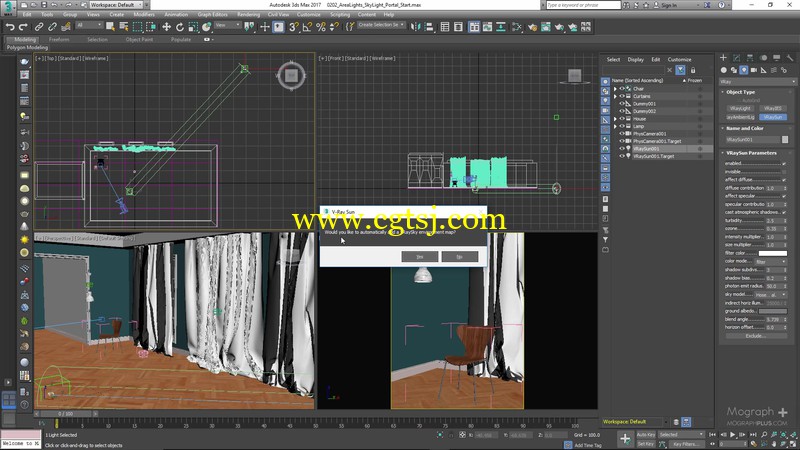
Task: Click Yes in V-Ray Sun dialog
Action: click(419, 257)
